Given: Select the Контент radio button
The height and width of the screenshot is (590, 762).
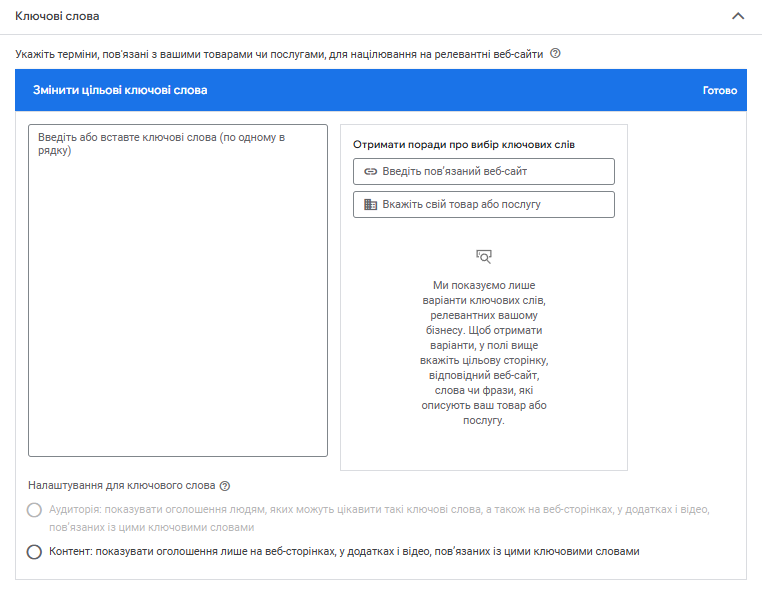Looking at the screenshot, I should (35, 551).
